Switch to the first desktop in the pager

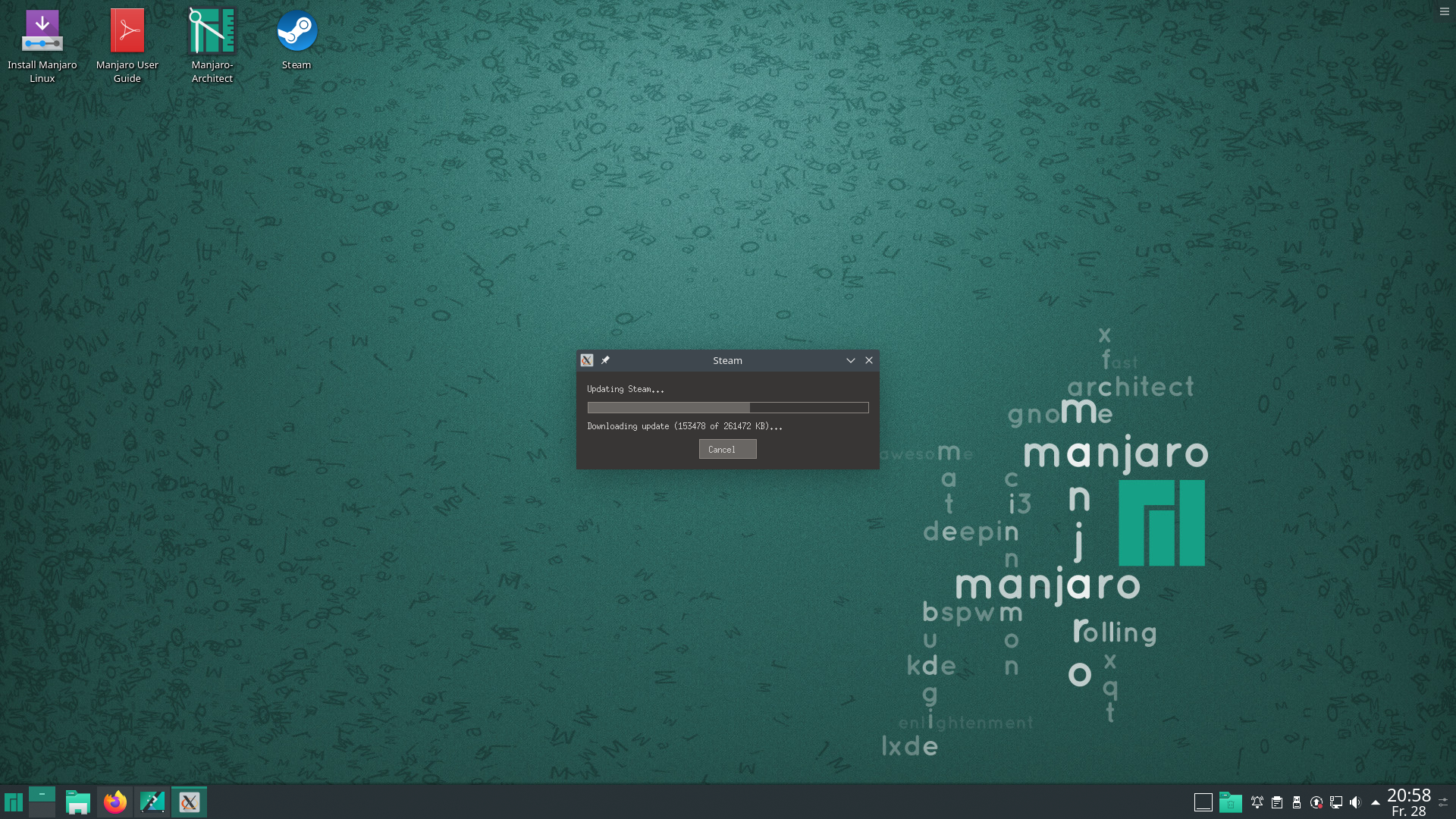click(x=42, y=794)
